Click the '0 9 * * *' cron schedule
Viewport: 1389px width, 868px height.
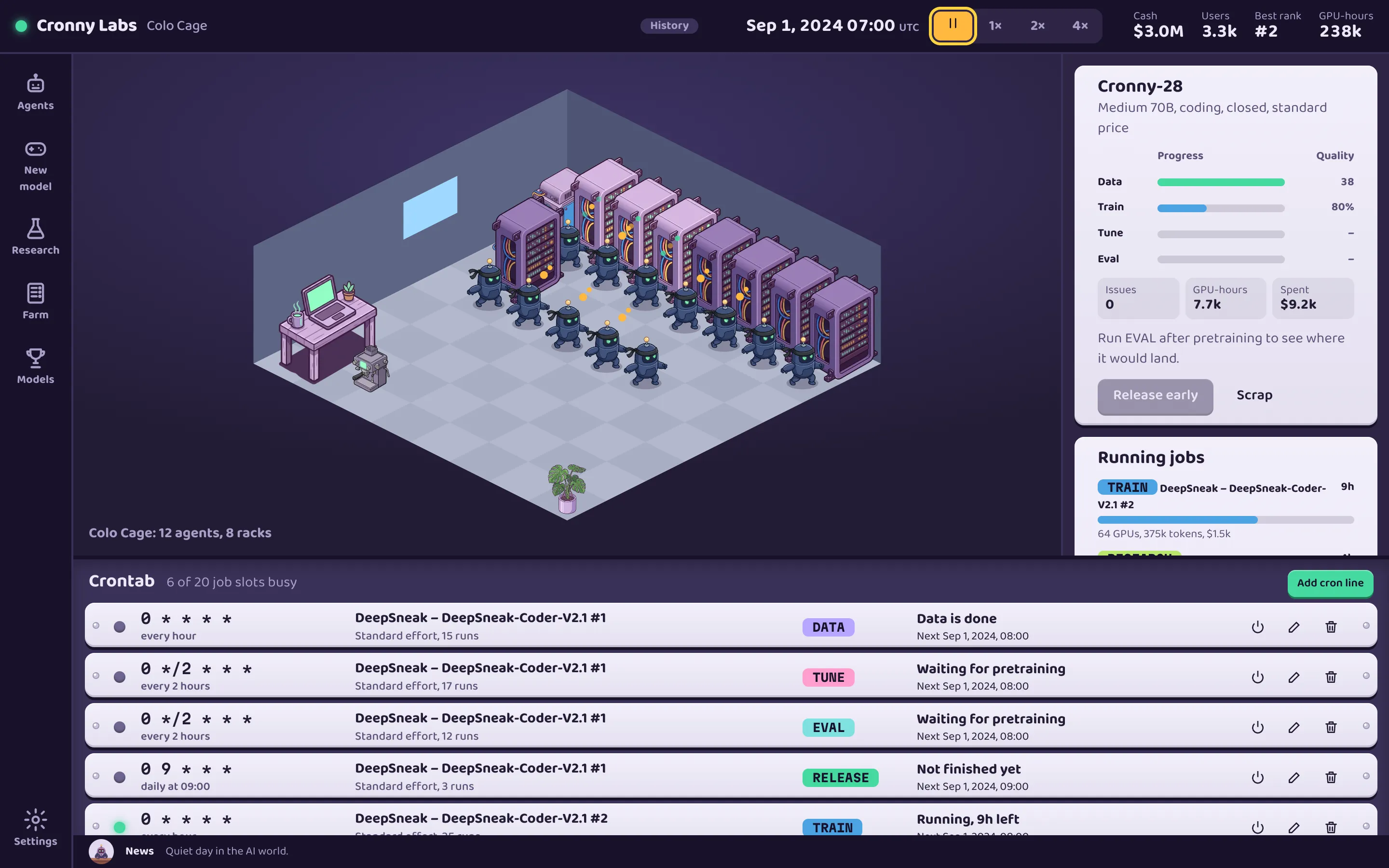click(x=186, y=769)
